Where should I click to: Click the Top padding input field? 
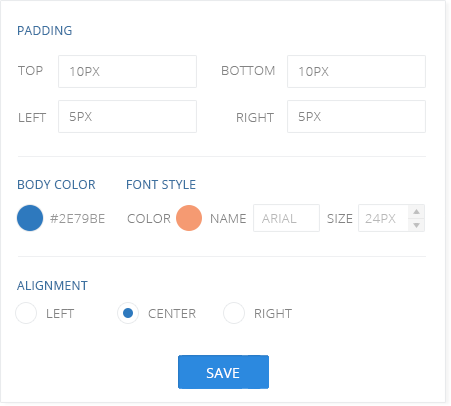(127, 72)
